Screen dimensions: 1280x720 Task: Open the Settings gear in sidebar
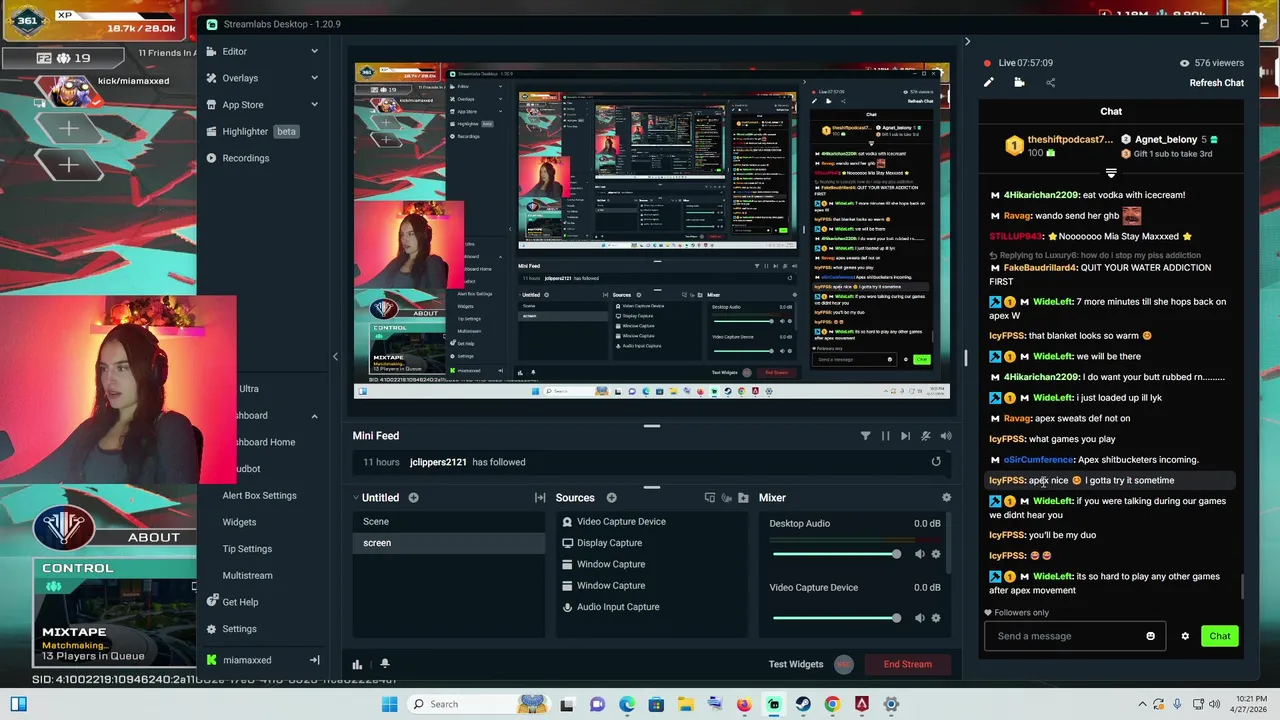[x=212, y=629]
